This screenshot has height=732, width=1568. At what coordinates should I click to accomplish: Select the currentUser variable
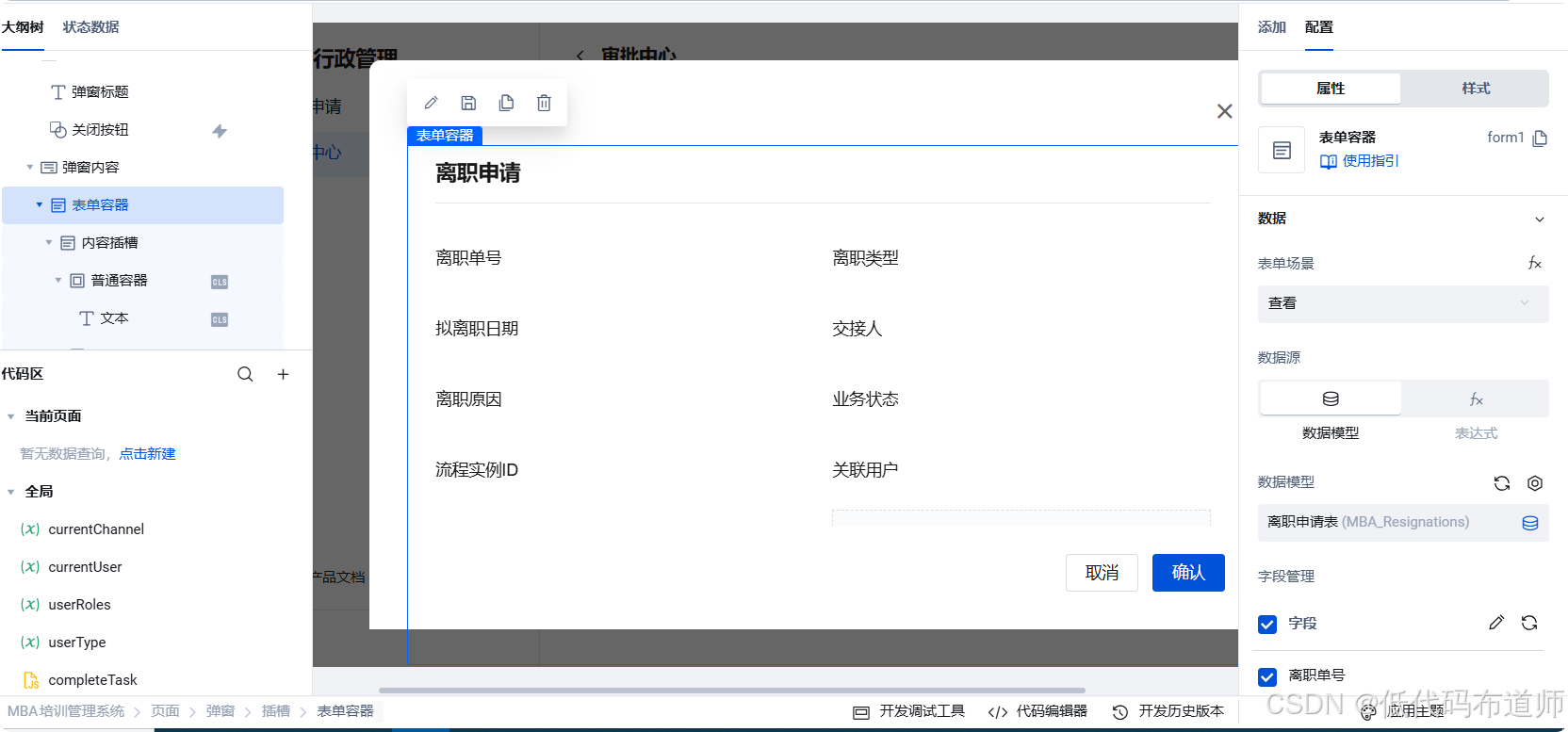pos(85,567)
